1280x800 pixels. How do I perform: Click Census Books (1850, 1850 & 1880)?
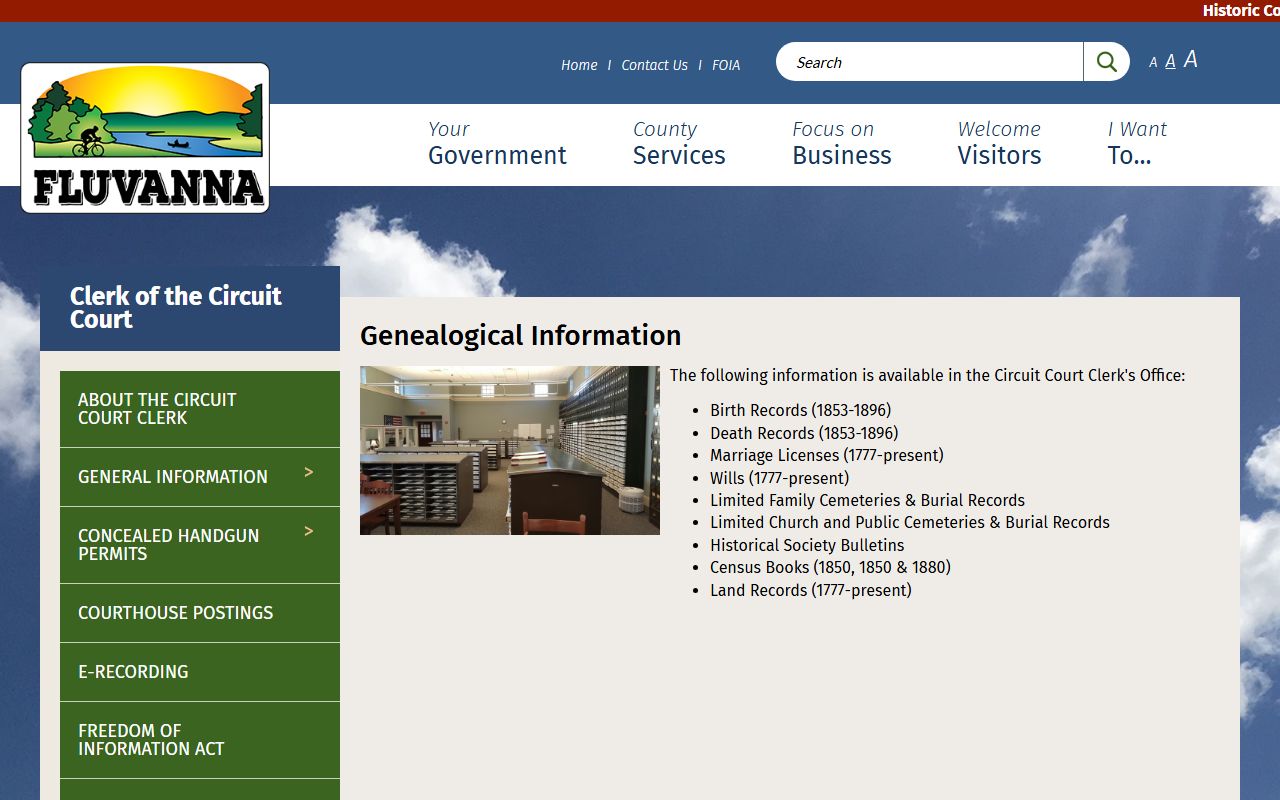[x=831, y=567]
